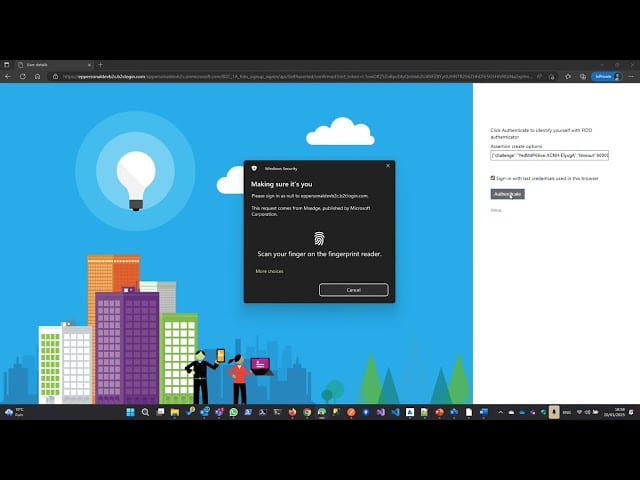
Task: Open Visual Studio from taskbar
Action: coord(380,412)
